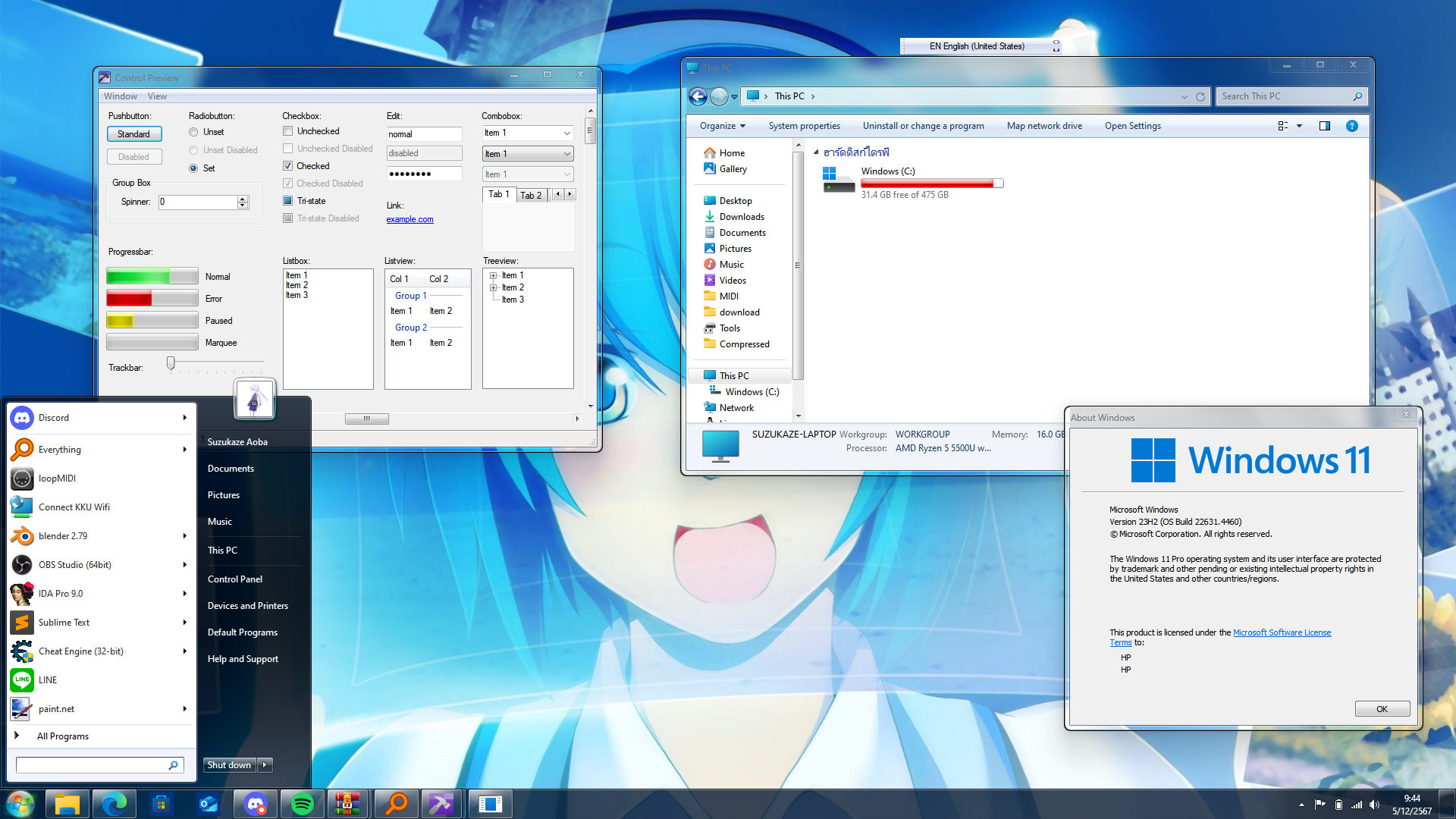Image resolution: width=1456 pixels, height=819 pixels.
Task: Open Control Panel from Start menu
Action: coord(235,579)
